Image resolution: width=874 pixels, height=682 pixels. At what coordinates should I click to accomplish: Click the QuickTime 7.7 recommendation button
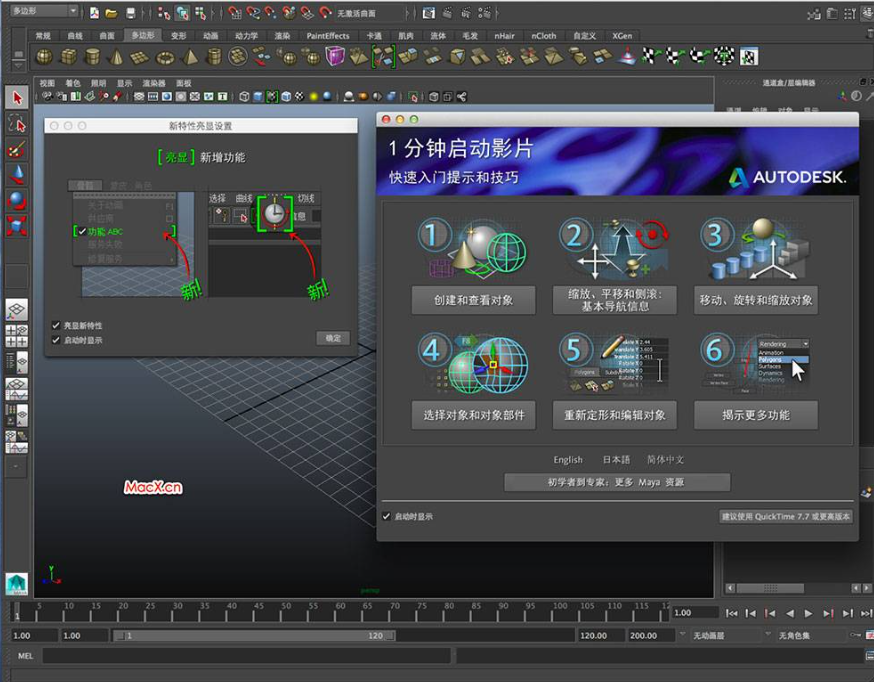(x=786, y=517)
